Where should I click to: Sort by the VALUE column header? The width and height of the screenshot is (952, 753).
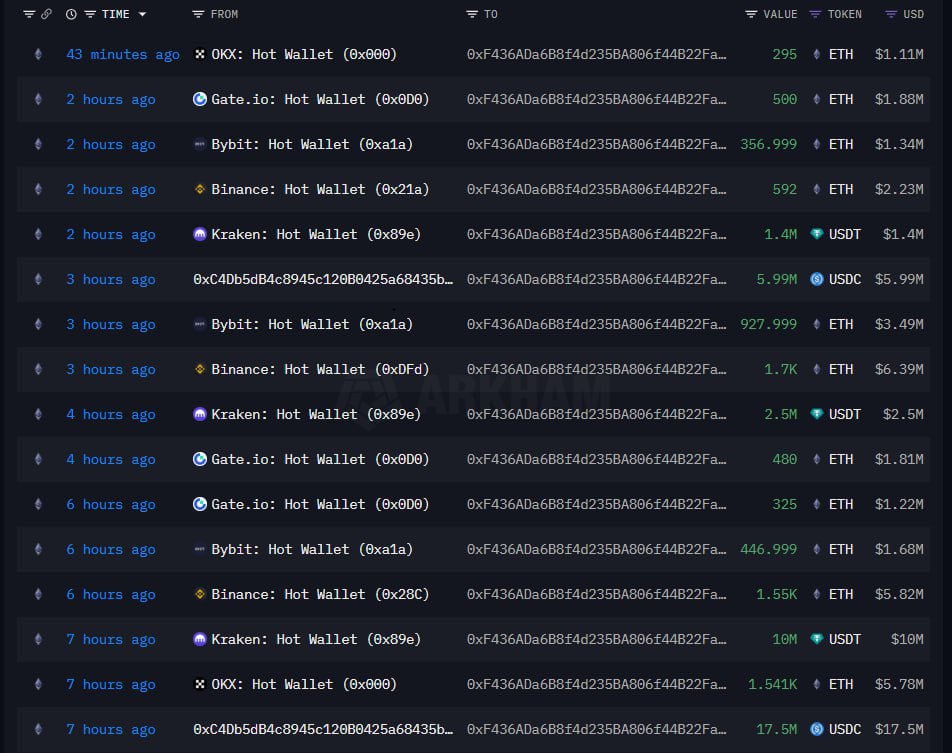(x=780, y=14)
